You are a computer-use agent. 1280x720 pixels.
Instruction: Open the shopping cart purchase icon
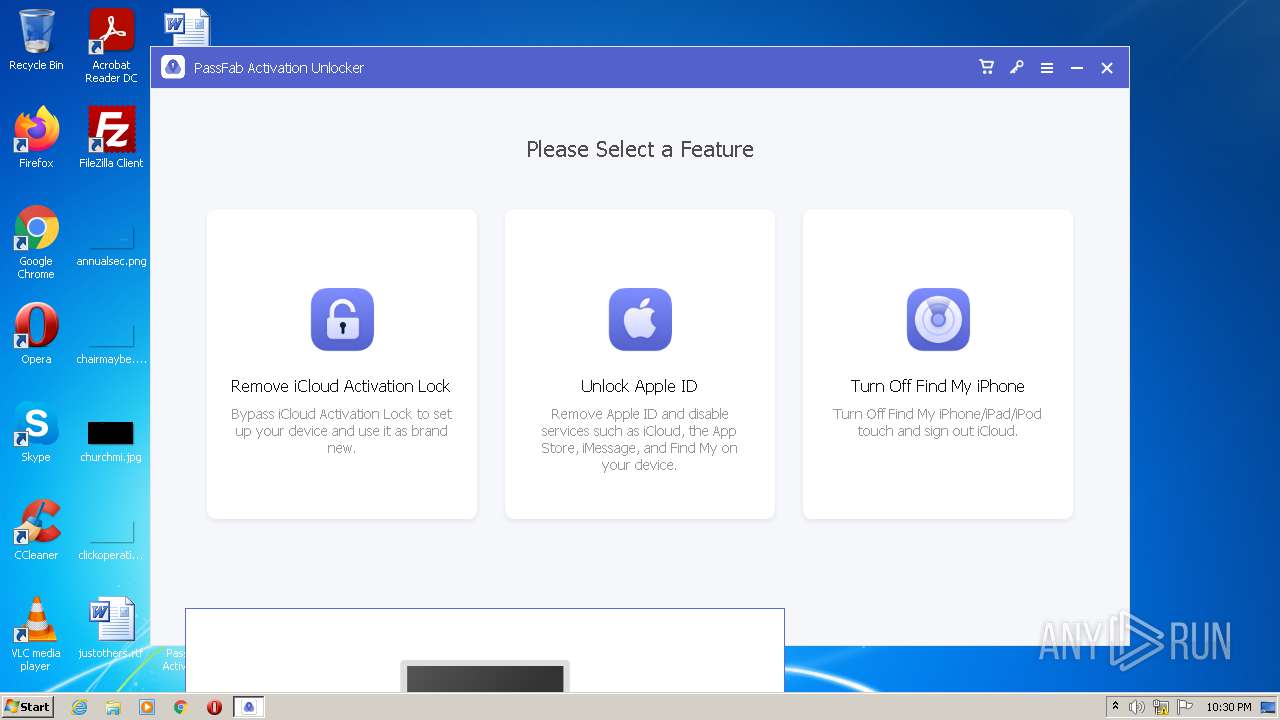pyautogui.click(x=986, y=67)
